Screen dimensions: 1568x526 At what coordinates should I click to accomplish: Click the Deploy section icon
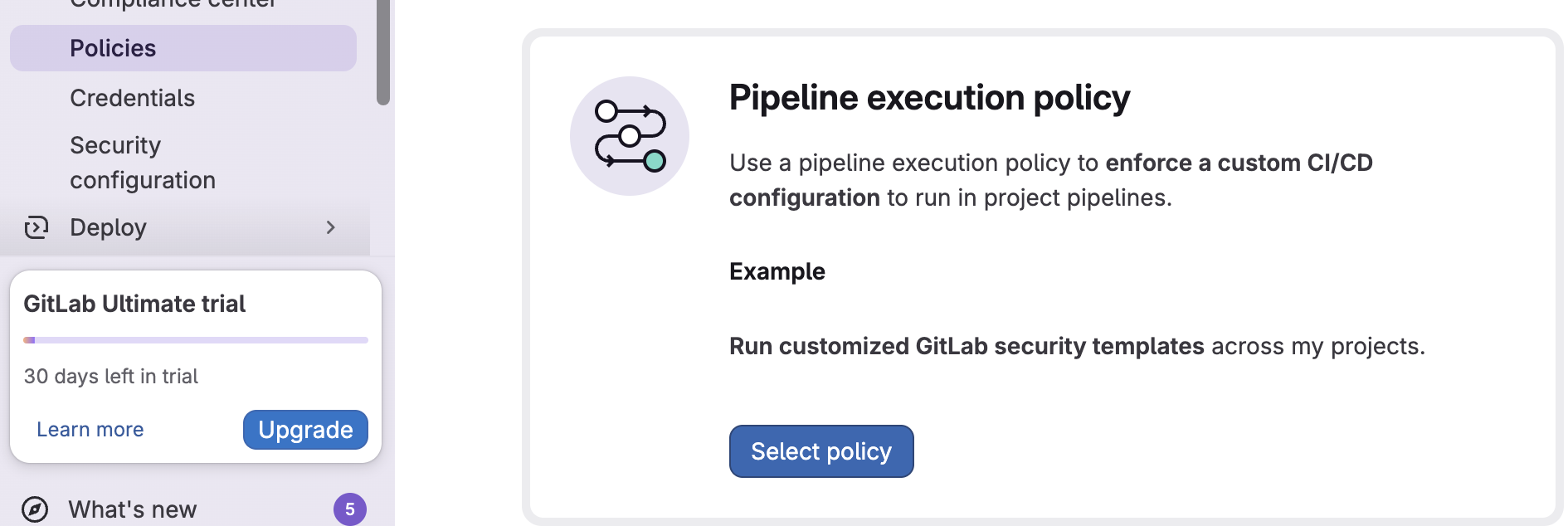click(x=37, y=226)
